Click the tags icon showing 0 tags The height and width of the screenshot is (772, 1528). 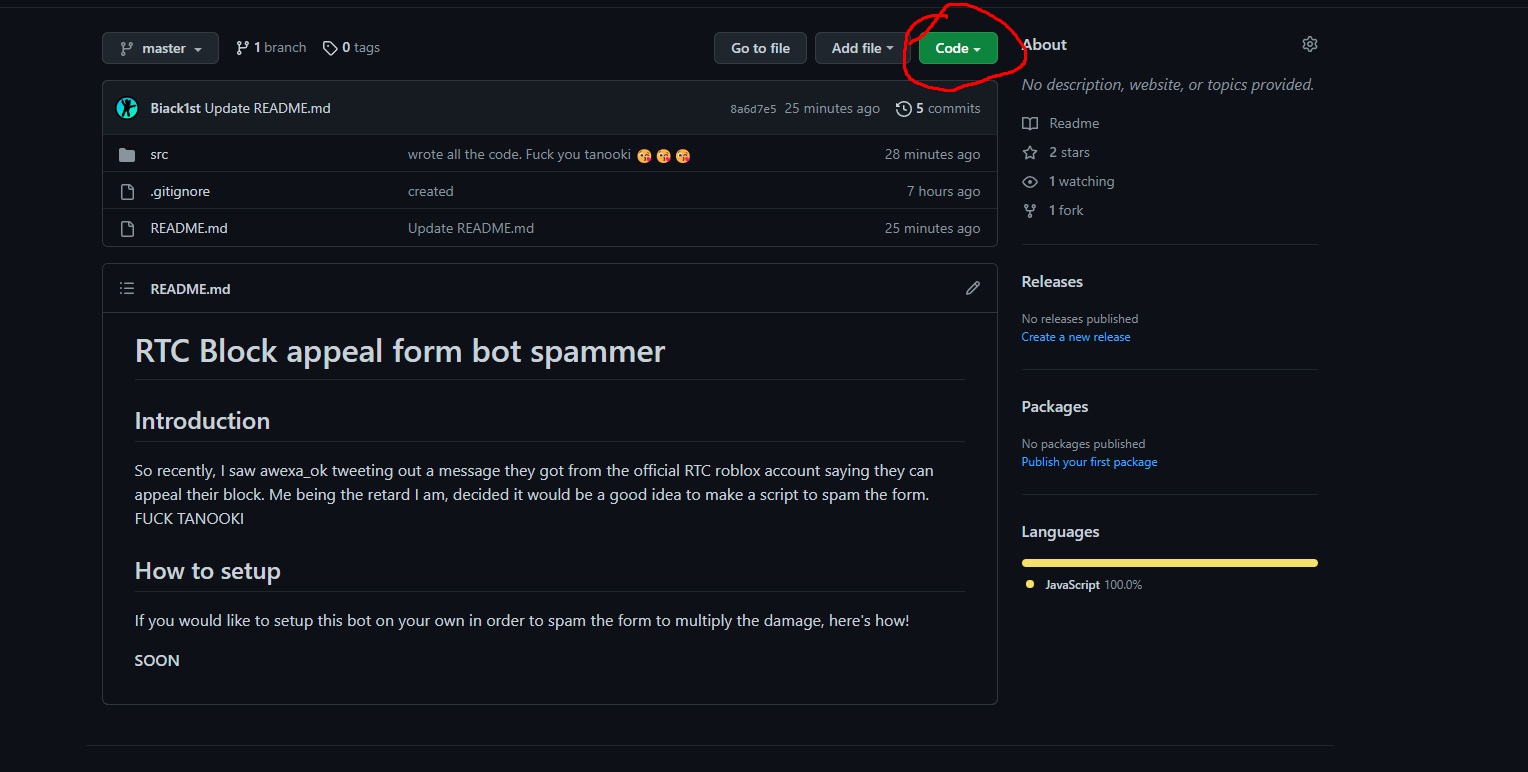point(329,47)
